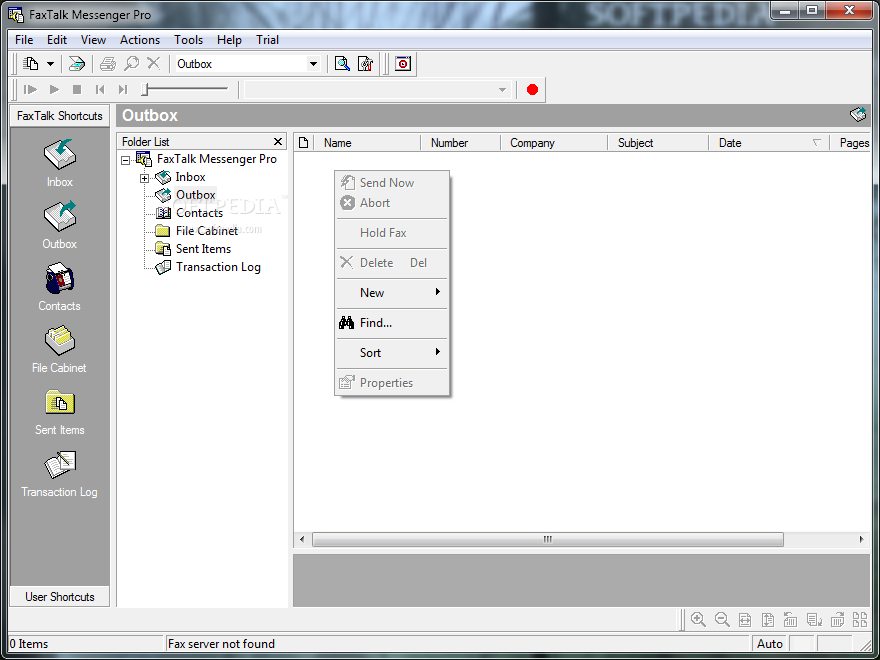This screenshot has width=880, height=660.
Task: Click the Company column header
Action: click(x=554, y=143)
